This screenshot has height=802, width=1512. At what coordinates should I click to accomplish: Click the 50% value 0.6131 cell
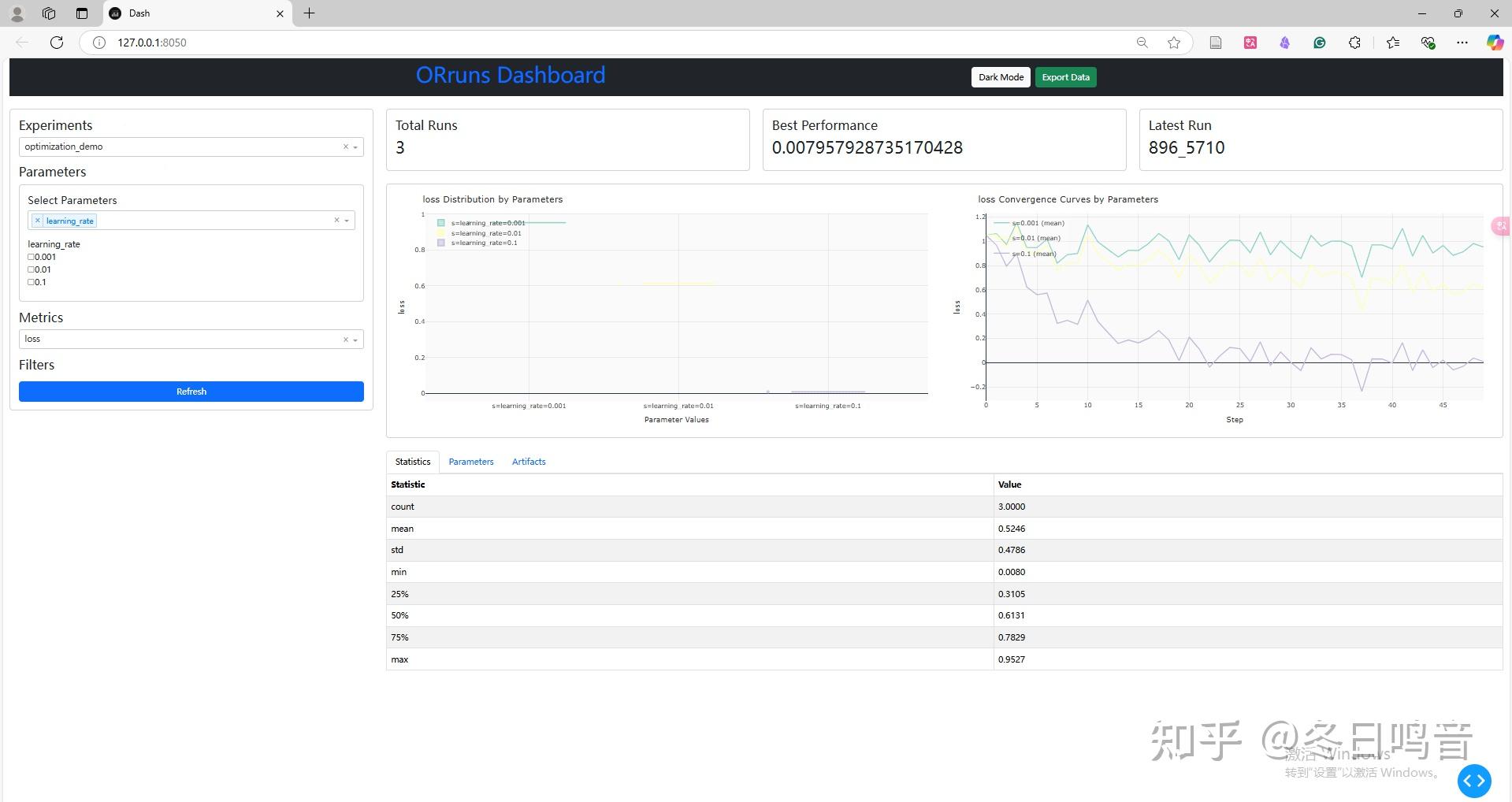(1248, 615)
